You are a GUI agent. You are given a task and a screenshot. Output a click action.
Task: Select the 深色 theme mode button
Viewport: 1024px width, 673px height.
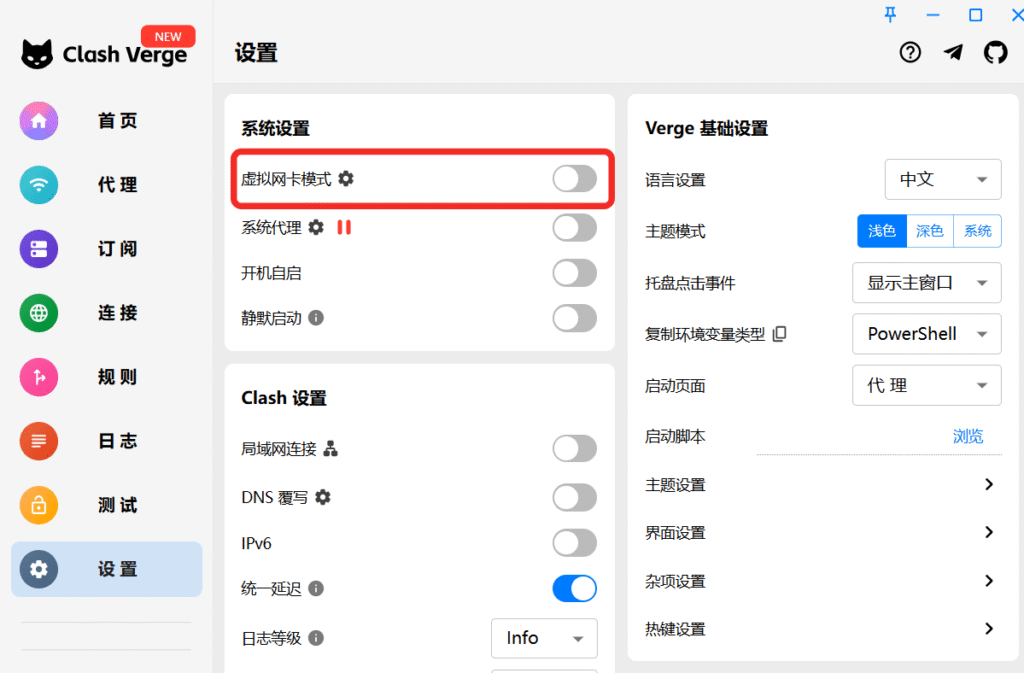click(x=929, y=231)
